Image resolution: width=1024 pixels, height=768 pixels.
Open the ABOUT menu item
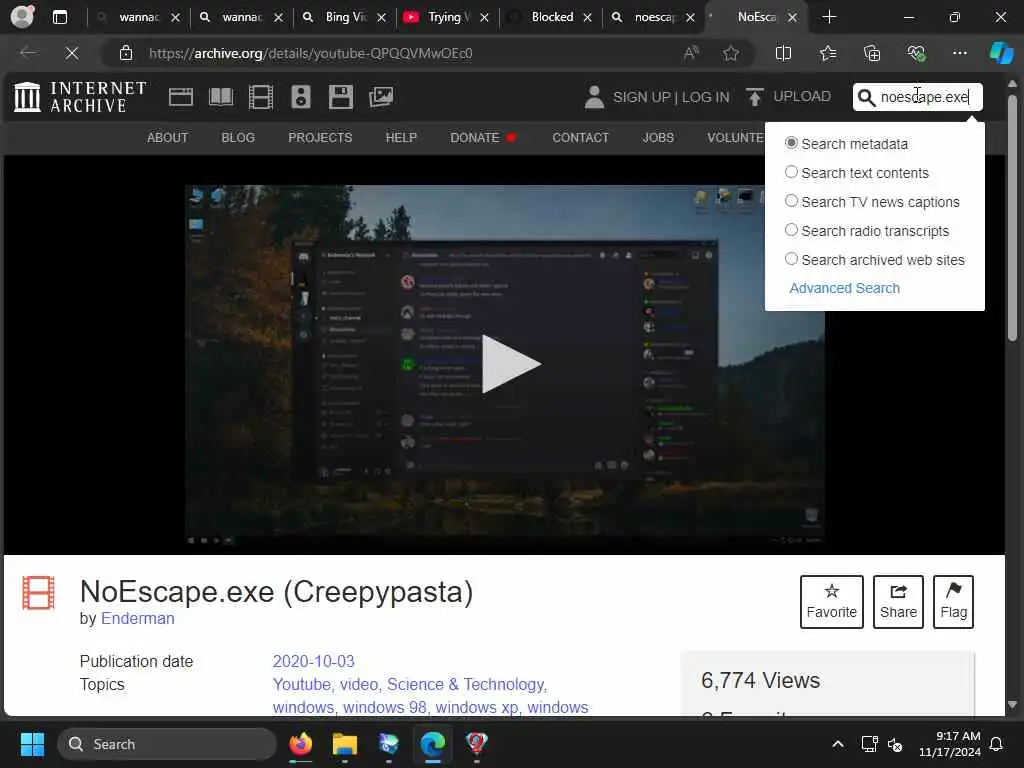pyautogui.click(x=168, y=138)
